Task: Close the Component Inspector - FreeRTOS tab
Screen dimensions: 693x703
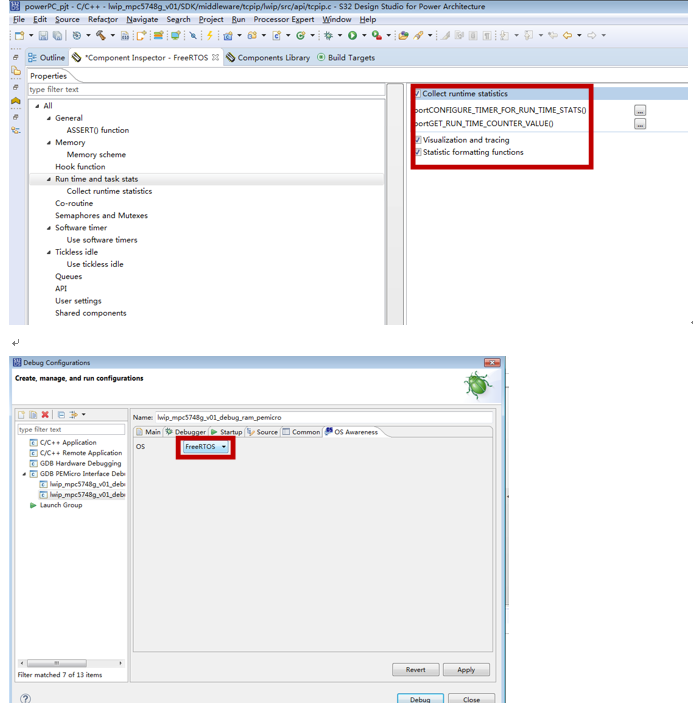Action: 216,57
